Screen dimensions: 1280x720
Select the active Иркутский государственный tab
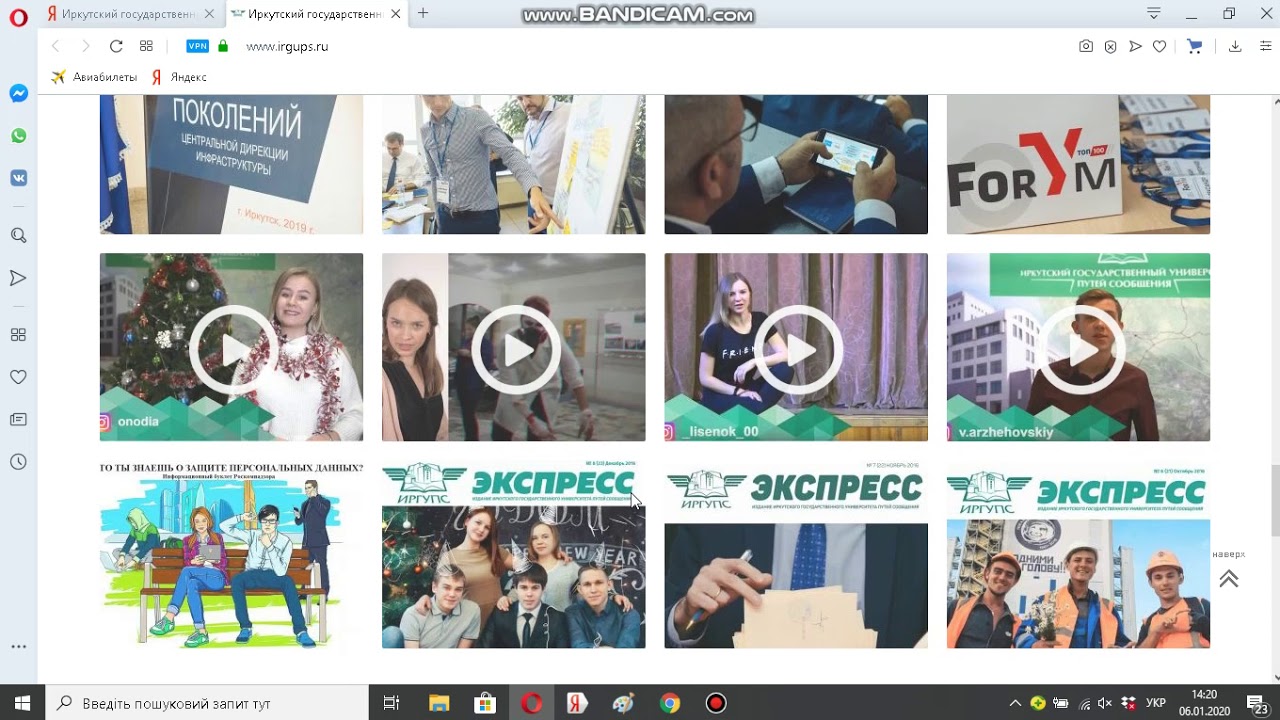tap(316, 14)
